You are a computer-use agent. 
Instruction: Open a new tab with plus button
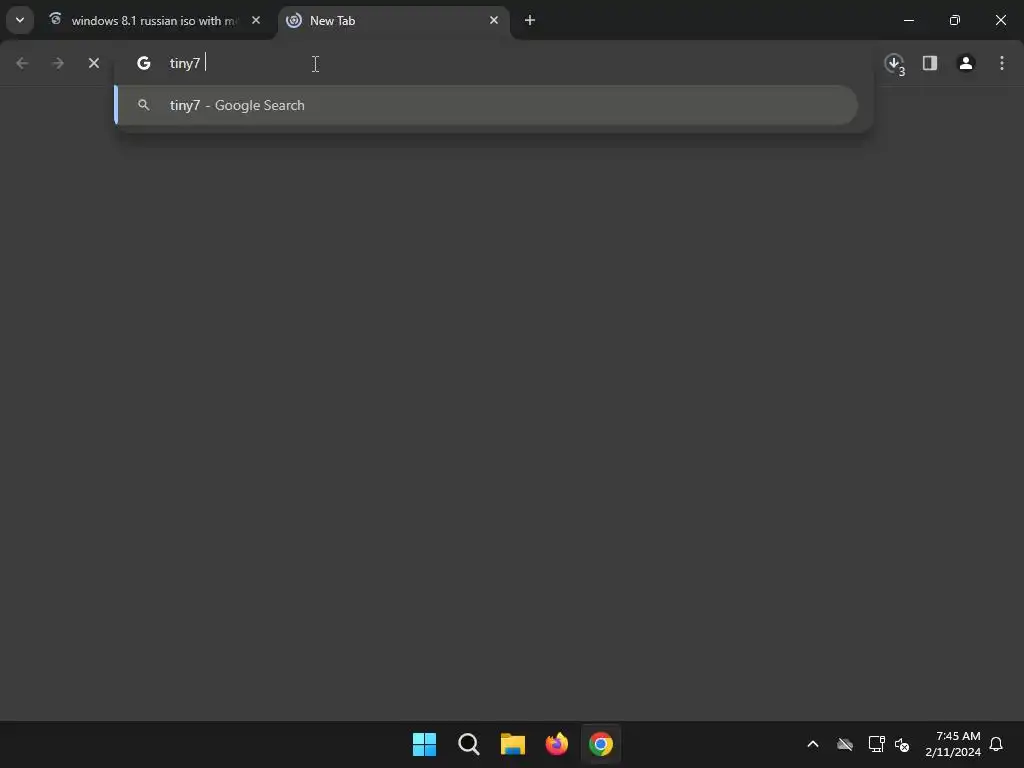point(530,20)
